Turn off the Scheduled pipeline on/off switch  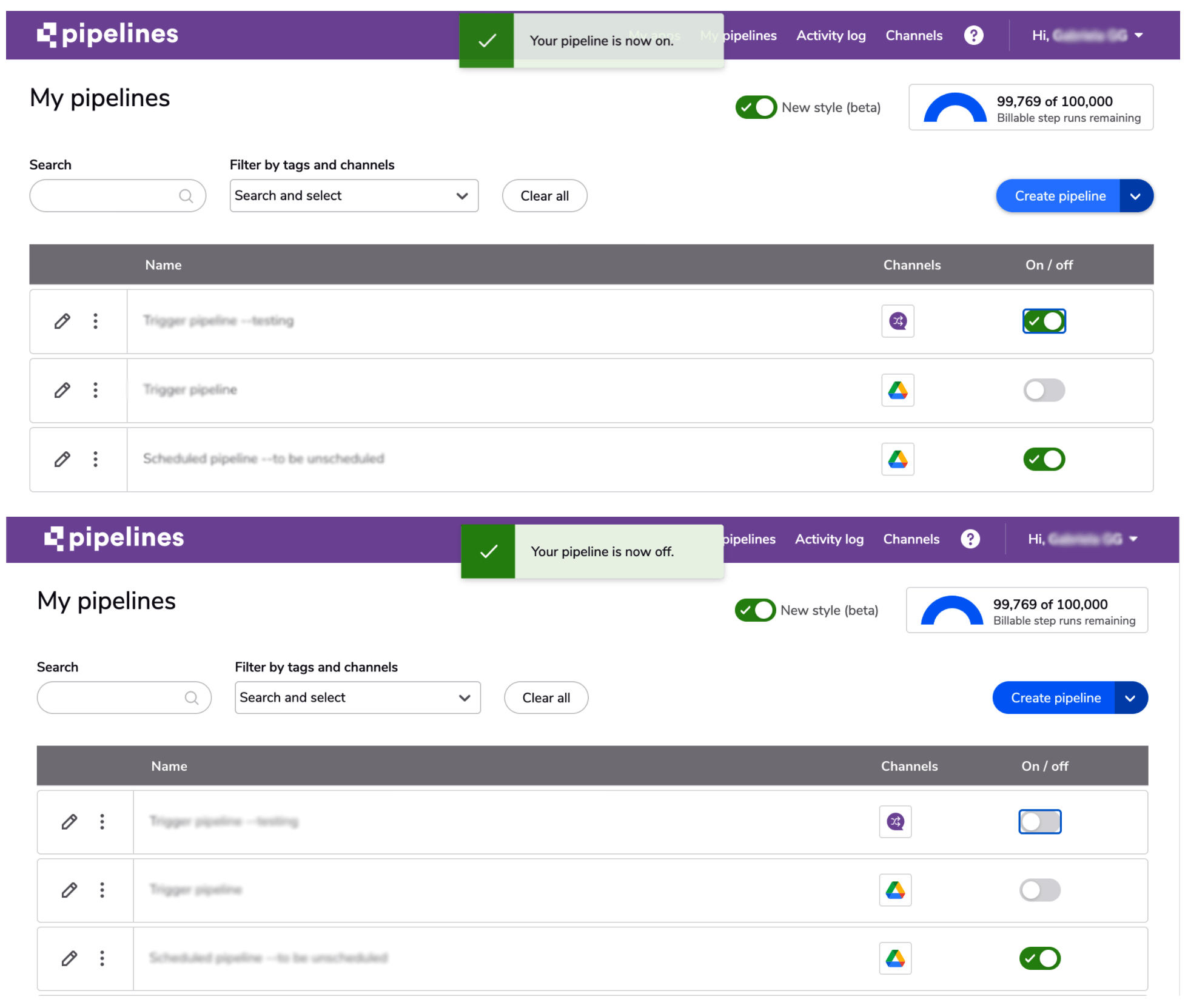tap(1044, 459)
